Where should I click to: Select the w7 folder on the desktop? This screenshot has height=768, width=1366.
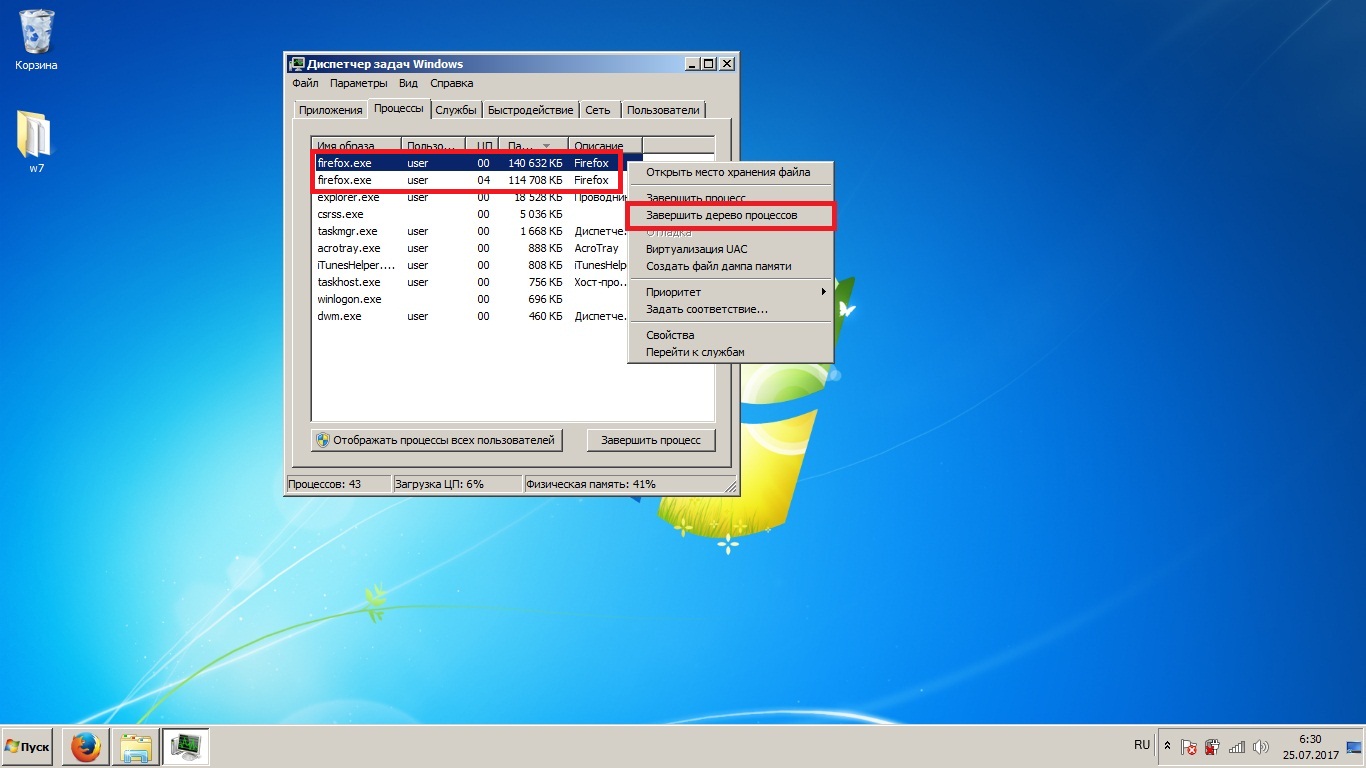35,141
